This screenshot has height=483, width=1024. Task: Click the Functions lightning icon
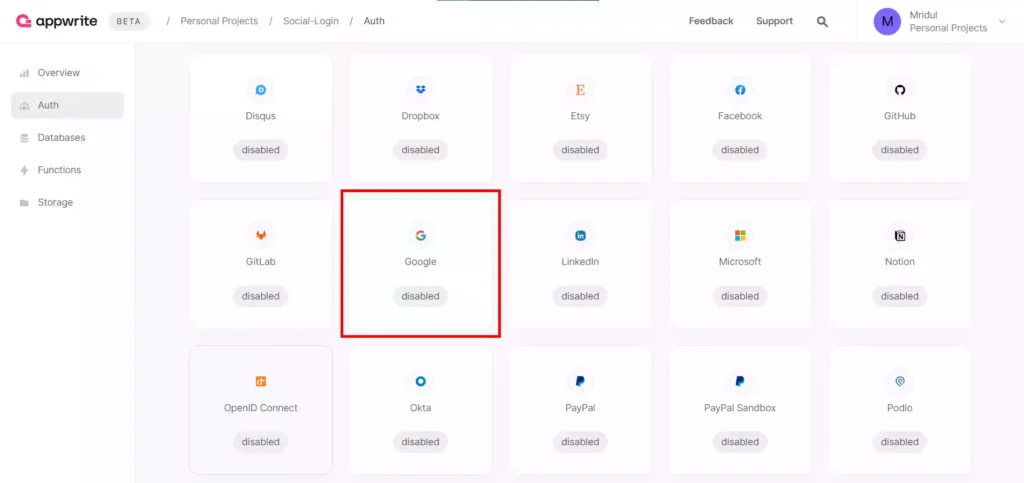pyautogui.click(x=24, y=170)
